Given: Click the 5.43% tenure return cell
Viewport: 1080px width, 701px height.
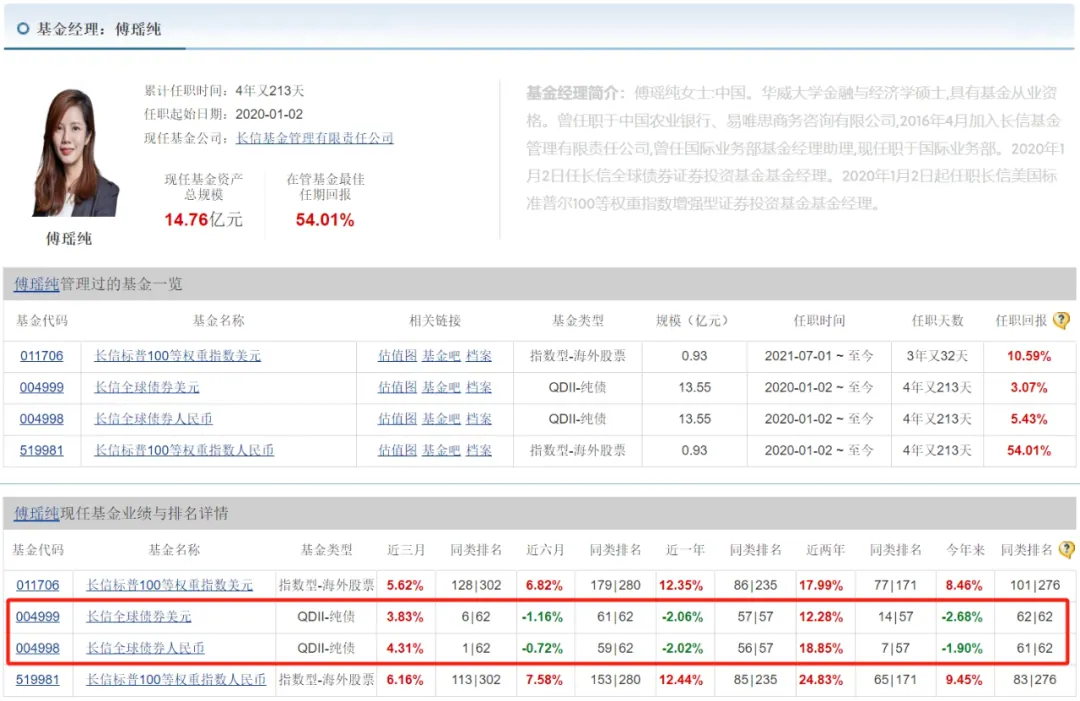Looking at the screenshot, I should 1029,419.
